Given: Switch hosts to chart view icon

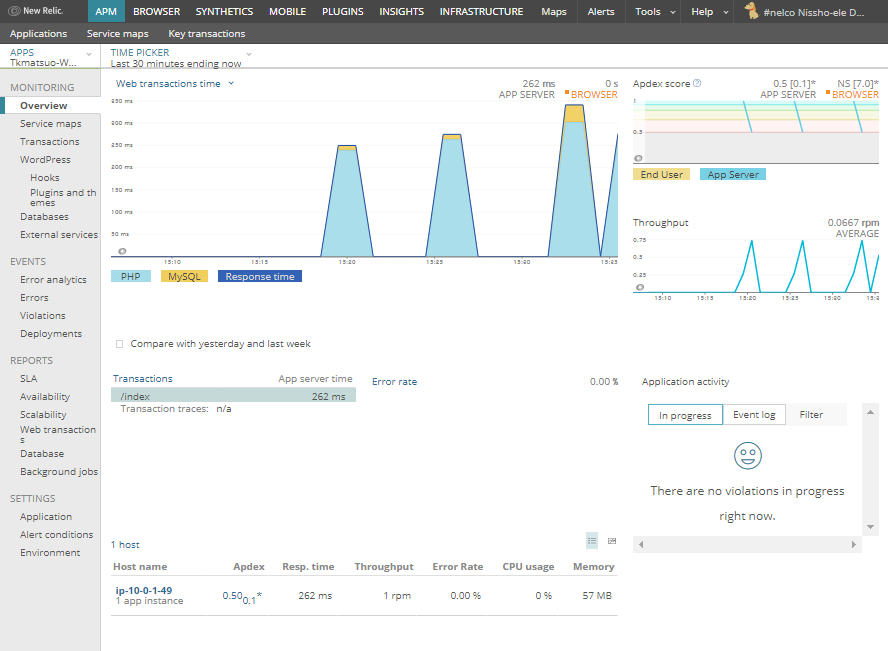Looking at the screenshot, I should (x=612, y=541).
